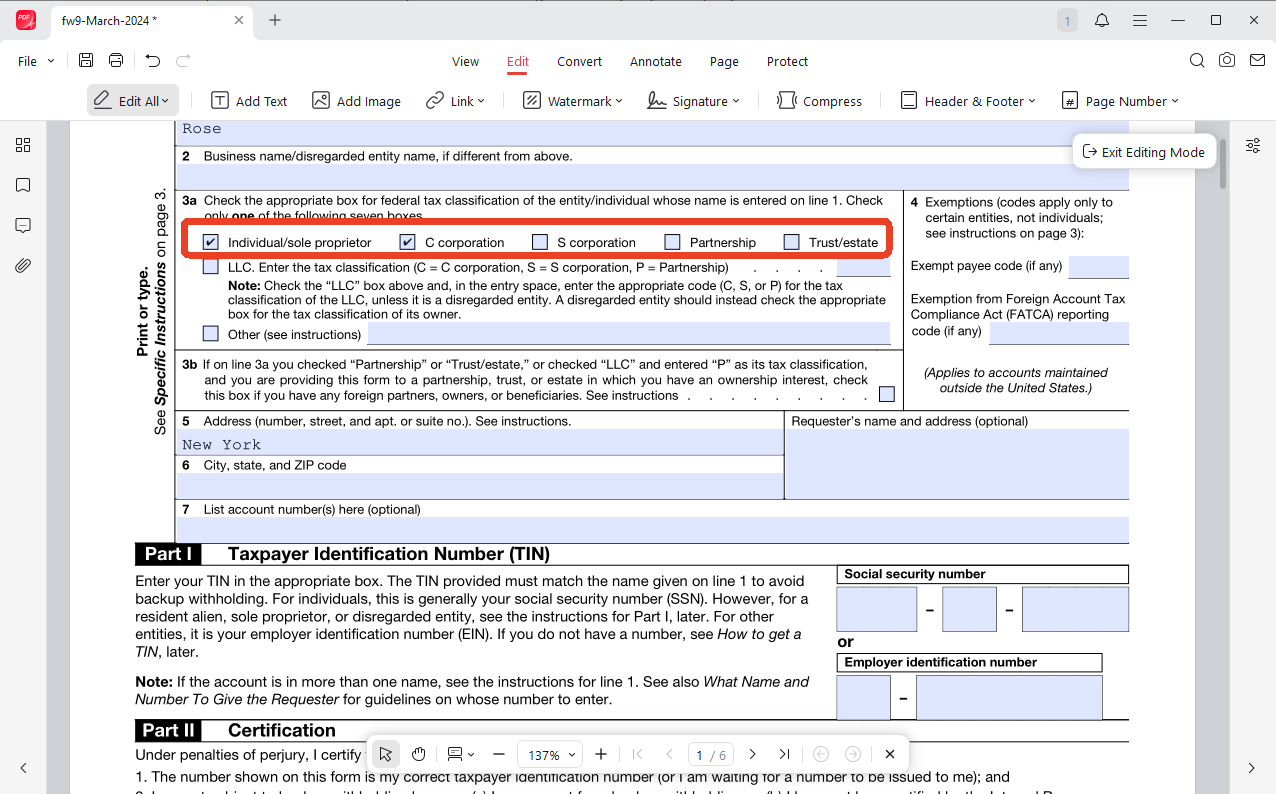Click the Compress button
The height and width of the screenshot is (794, 1276).
[819, 101]
